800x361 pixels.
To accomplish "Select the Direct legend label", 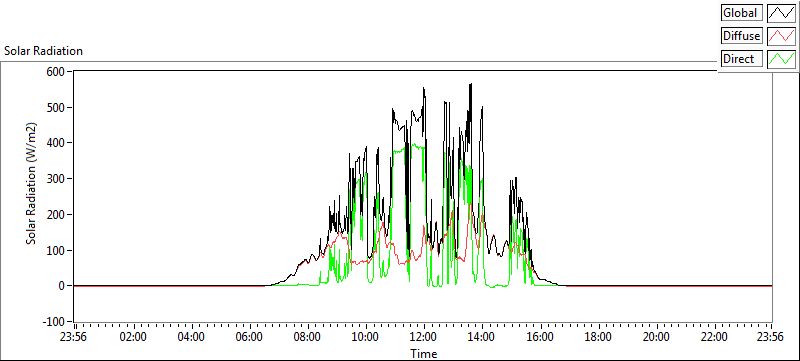I will tap(742, 59).
